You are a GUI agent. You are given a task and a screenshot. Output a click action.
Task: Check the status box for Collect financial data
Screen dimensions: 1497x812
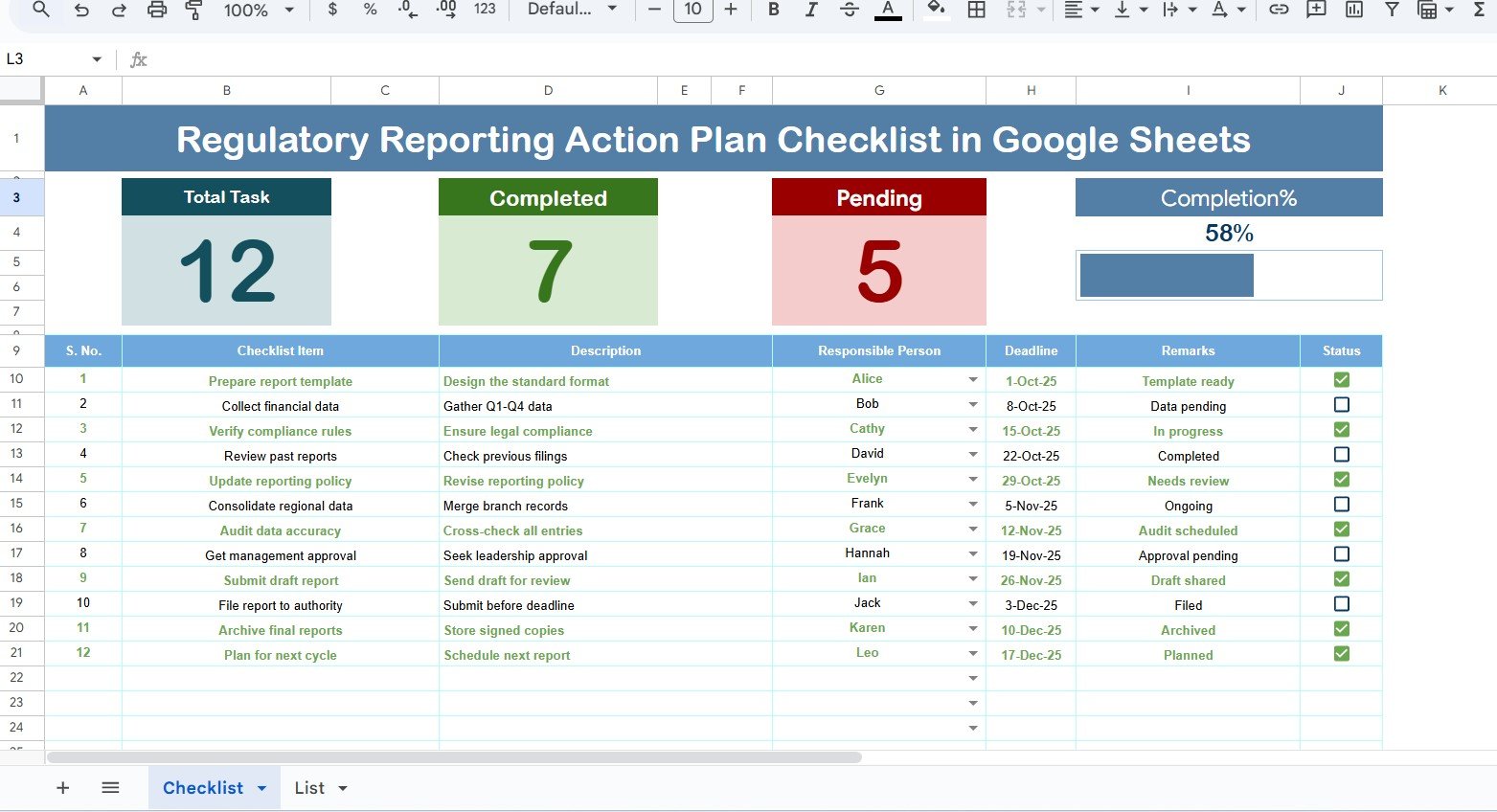pos(1341,405)
